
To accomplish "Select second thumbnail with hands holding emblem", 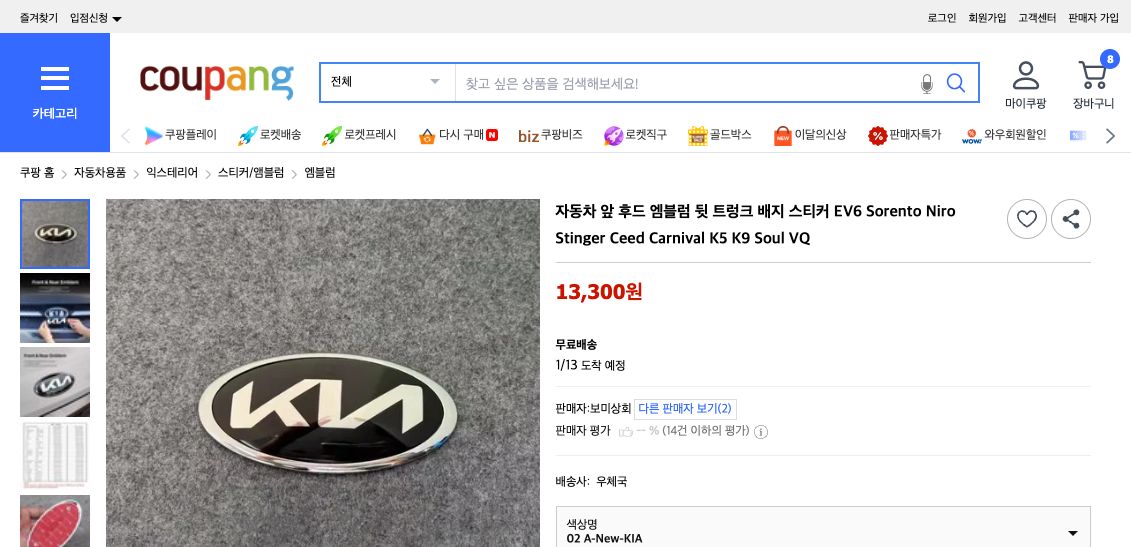I will (55, 308).
